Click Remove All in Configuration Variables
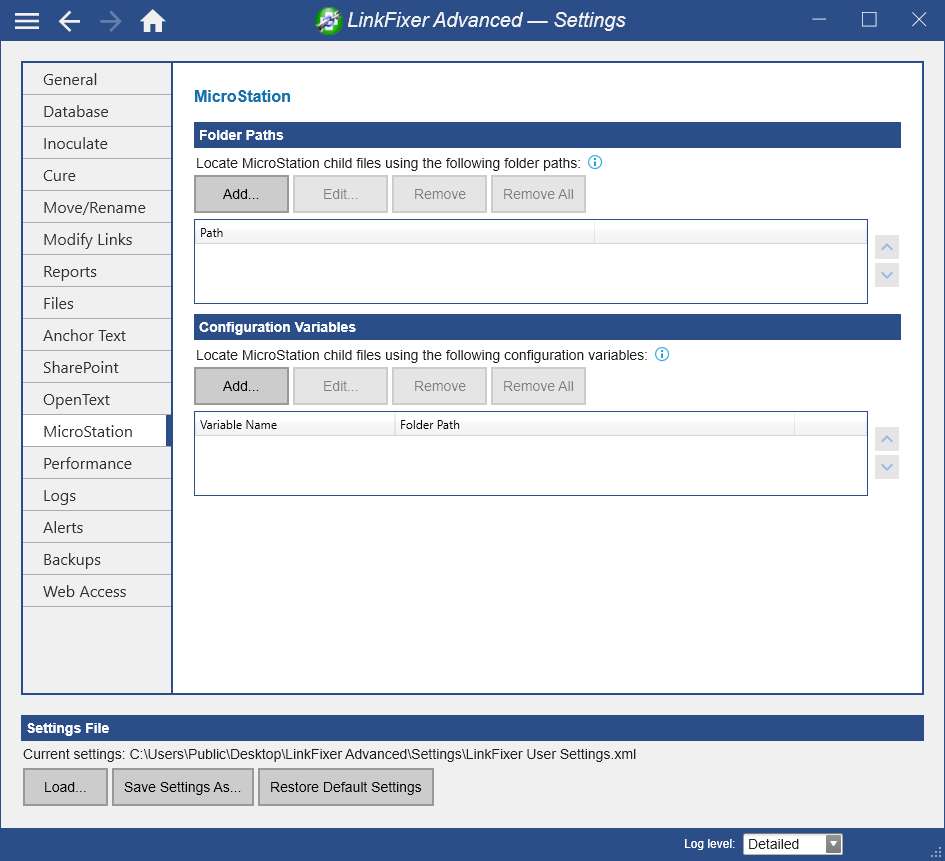Viewport: 945px width, 861px height. (538, 386)
